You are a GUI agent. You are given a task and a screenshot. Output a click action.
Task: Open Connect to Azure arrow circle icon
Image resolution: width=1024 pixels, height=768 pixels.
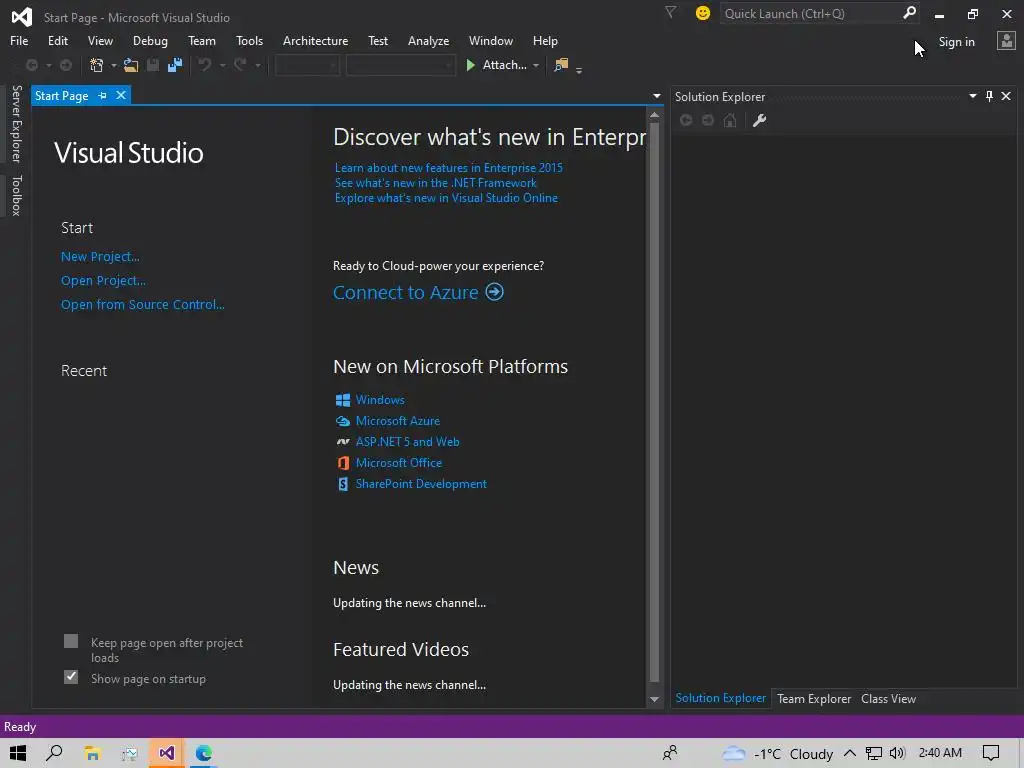(x=494, y=292)
